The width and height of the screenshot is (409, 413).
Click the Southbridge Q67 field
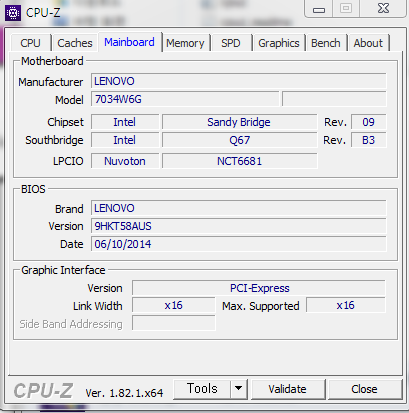[x=239, y=140]
